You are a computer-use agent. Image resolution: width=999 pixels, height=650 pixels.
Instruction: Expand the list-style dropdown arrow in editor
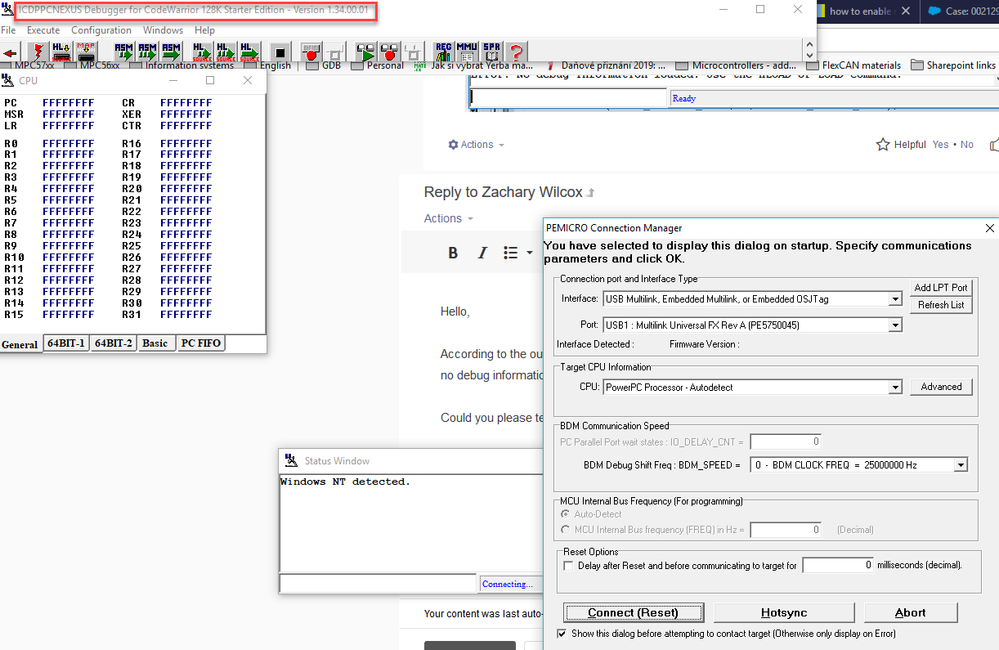coord(529,253)
